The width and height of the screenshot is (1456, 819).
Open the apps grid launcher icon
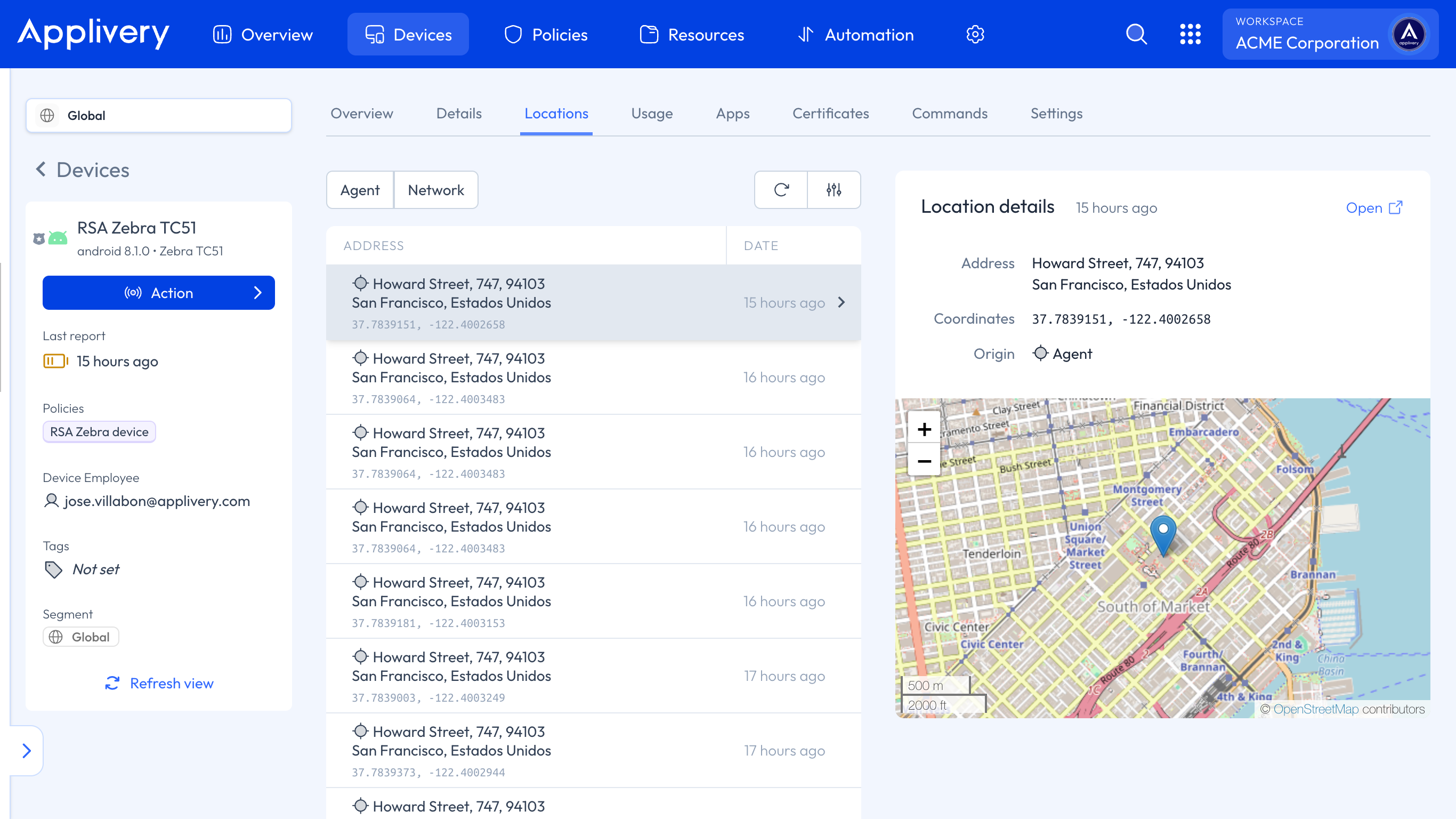[1190, 35]
